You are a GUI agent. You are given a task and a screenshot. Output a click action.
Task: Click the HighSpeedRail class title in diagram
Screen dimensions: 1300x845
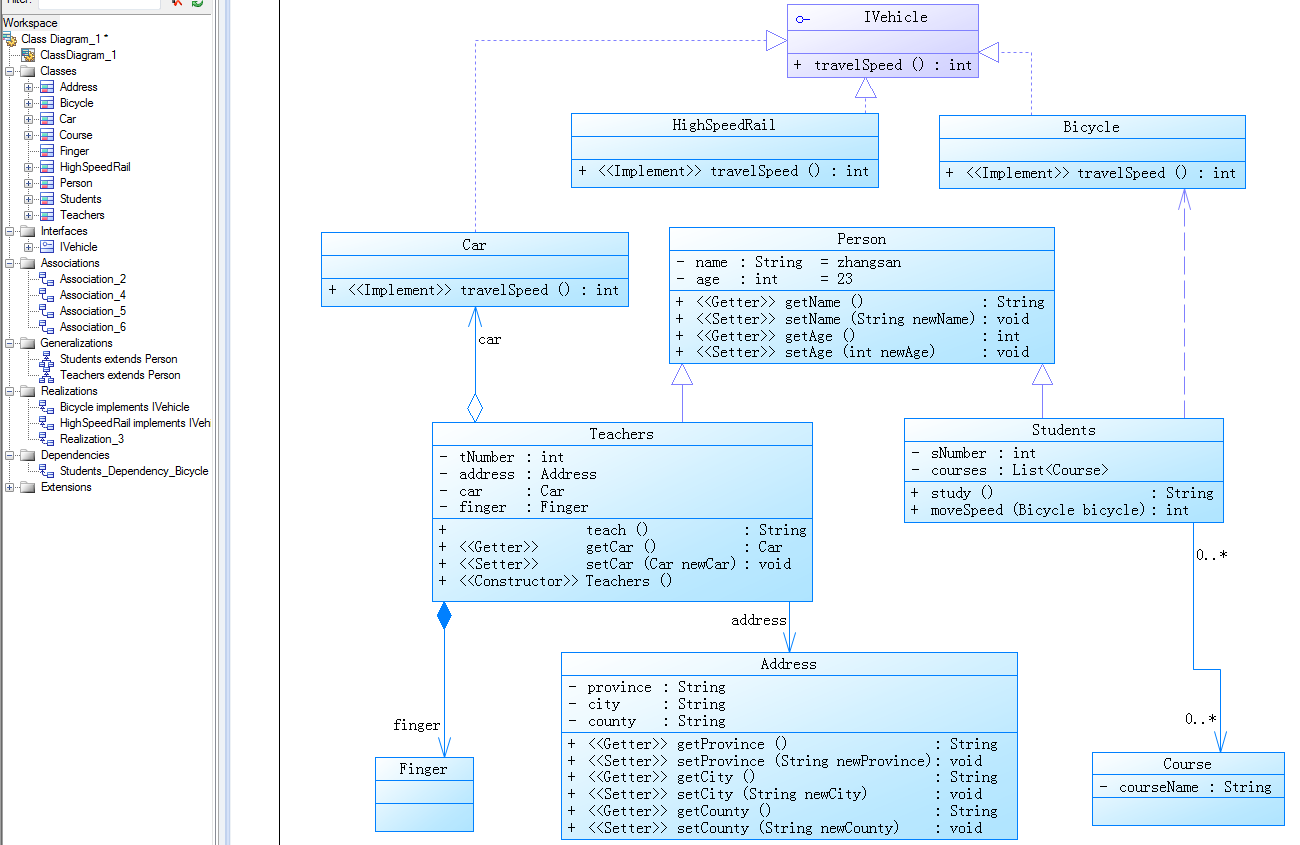coord(724,125)
